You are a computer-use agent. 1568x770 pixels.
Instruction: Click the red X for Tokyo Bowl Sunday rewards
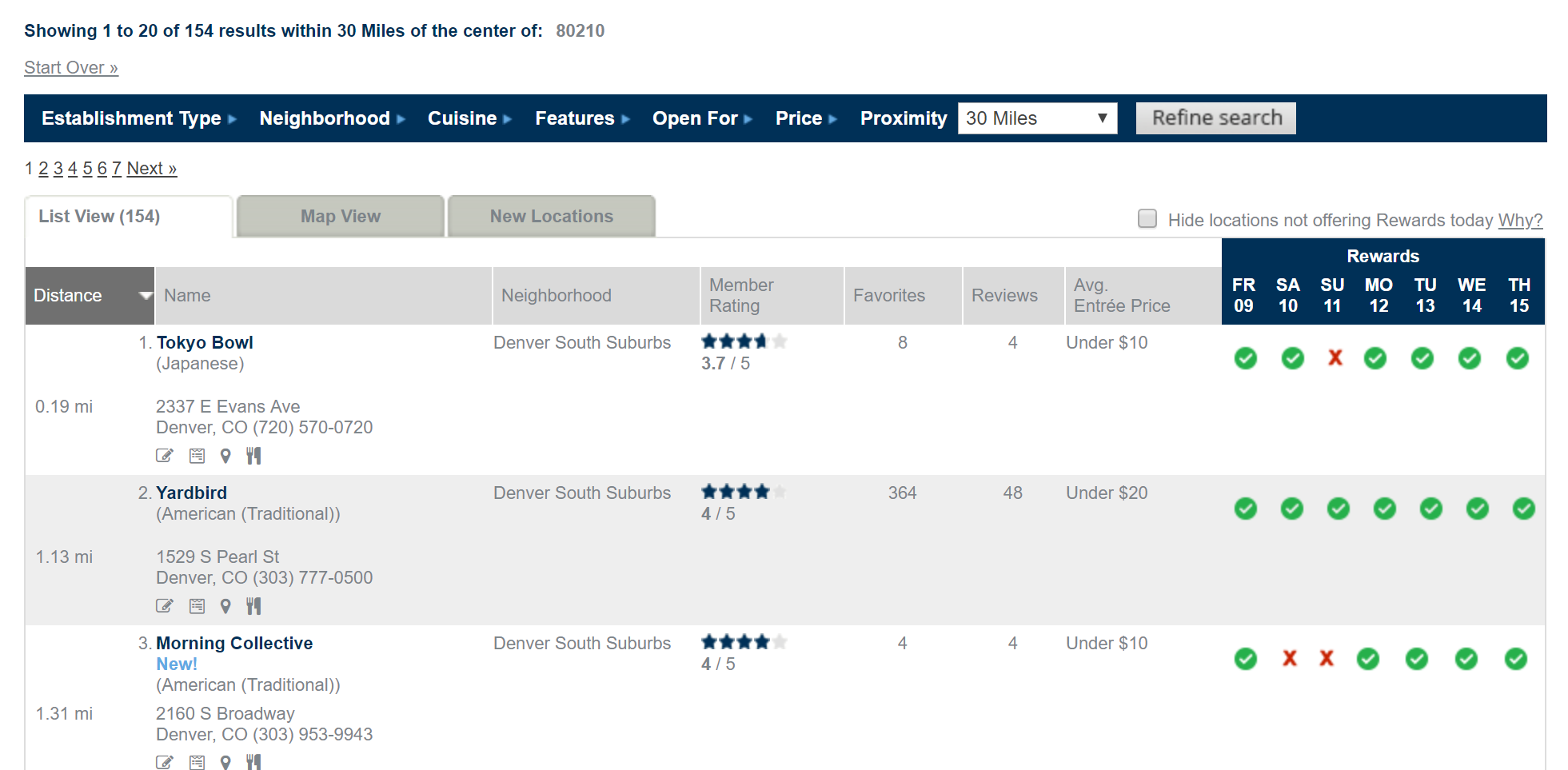[1335, 358]
